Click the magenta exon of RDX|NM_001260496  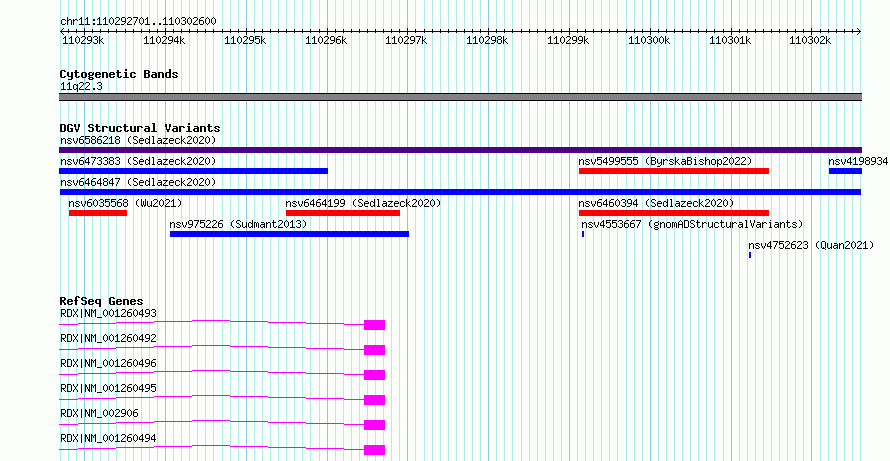pyautogui.click(x=375, y=375)
